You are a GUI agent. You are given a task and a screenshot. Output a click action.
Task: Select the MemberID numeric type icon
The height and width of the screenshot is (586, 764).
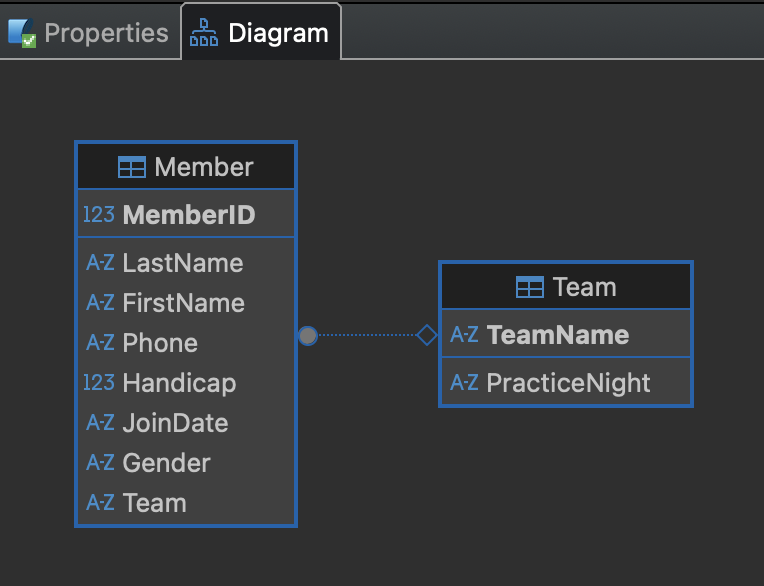(x=99, y=214)
